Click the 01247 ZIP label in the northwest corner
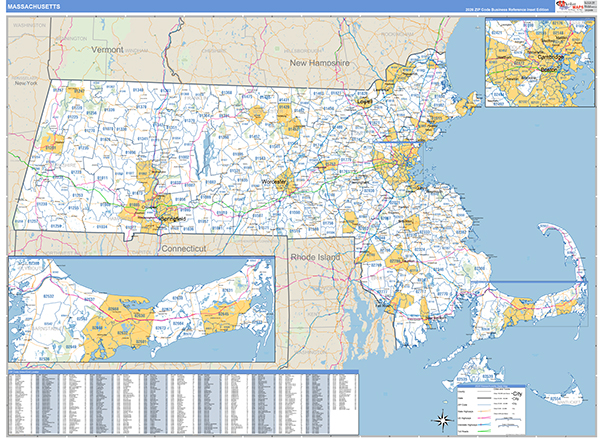The height and width of the screenshot is (438, 600). tap(79, 91)
